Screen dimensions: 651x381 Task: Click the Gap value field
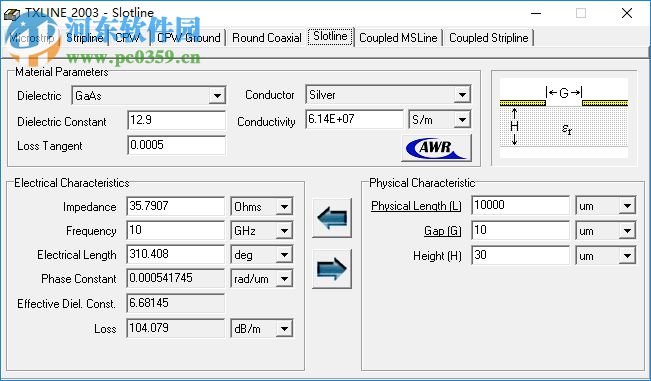(x=520, y=230)
